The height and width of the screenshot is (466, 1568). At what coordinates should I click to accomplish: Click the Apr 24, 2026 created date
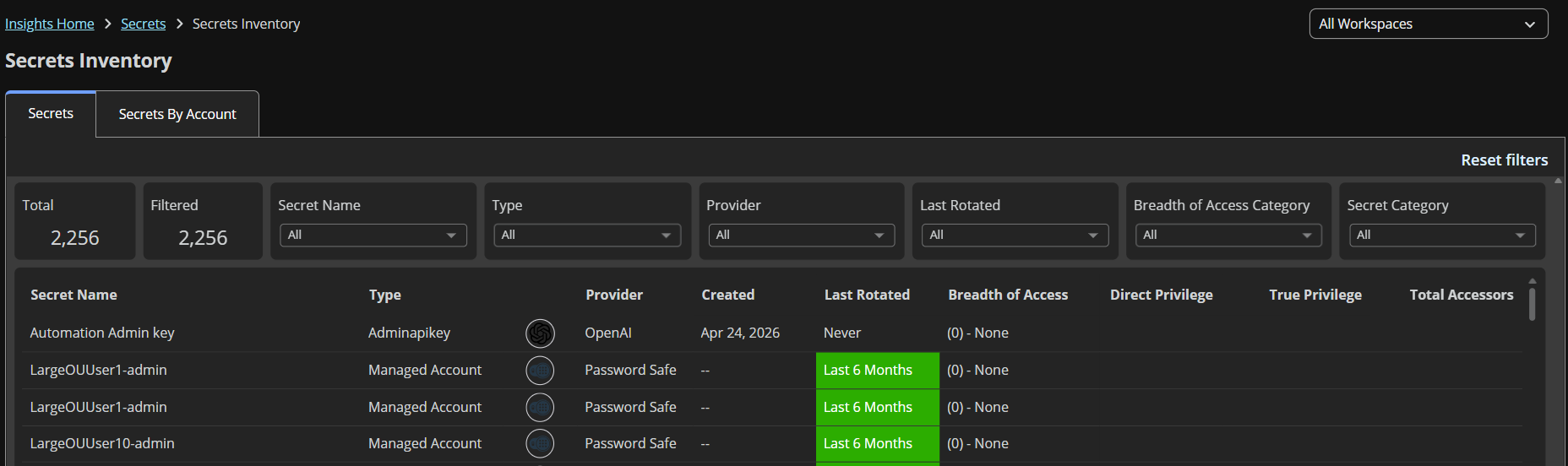click(740, 333)
